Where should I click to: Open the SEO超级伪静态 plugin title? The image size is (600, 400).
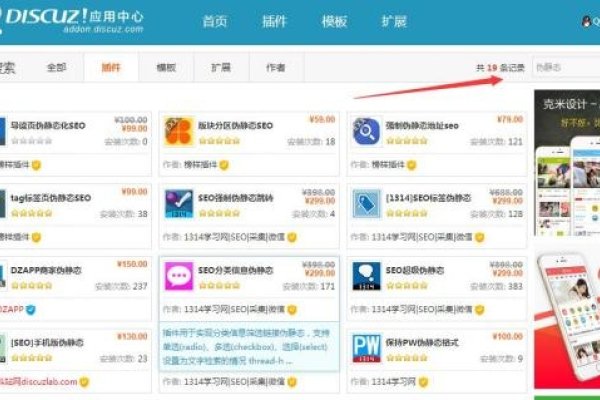pos(415,270)
